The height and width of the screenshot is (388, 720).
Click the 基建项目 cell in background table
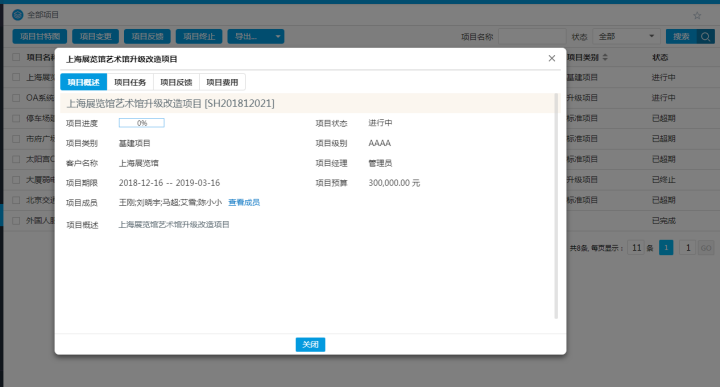click(x=582, y=77)
